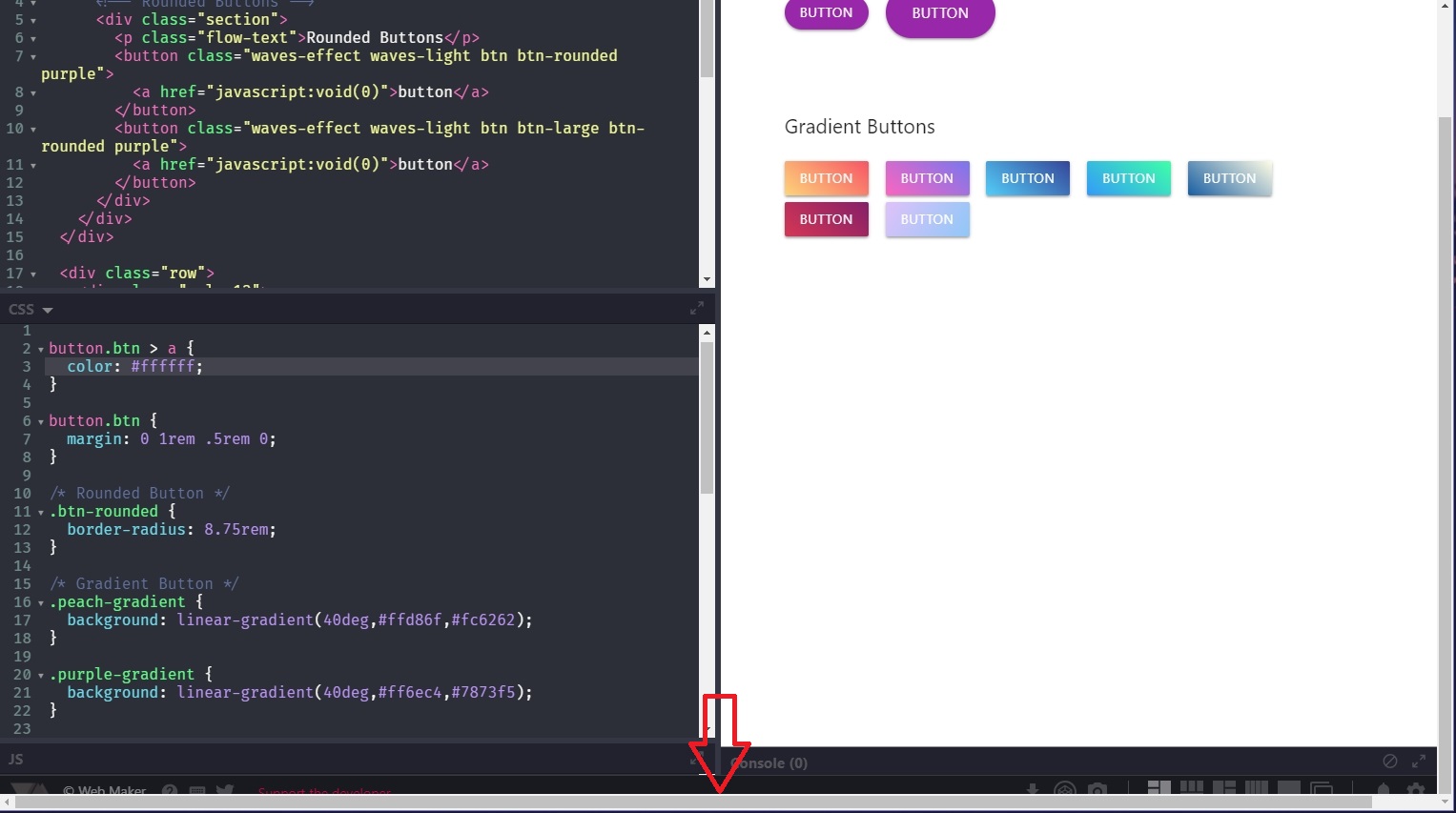Click the 'Rounded Buttons' paragraph text in HTML
This screenshot has height=813, width=1456.
[375, 38]
